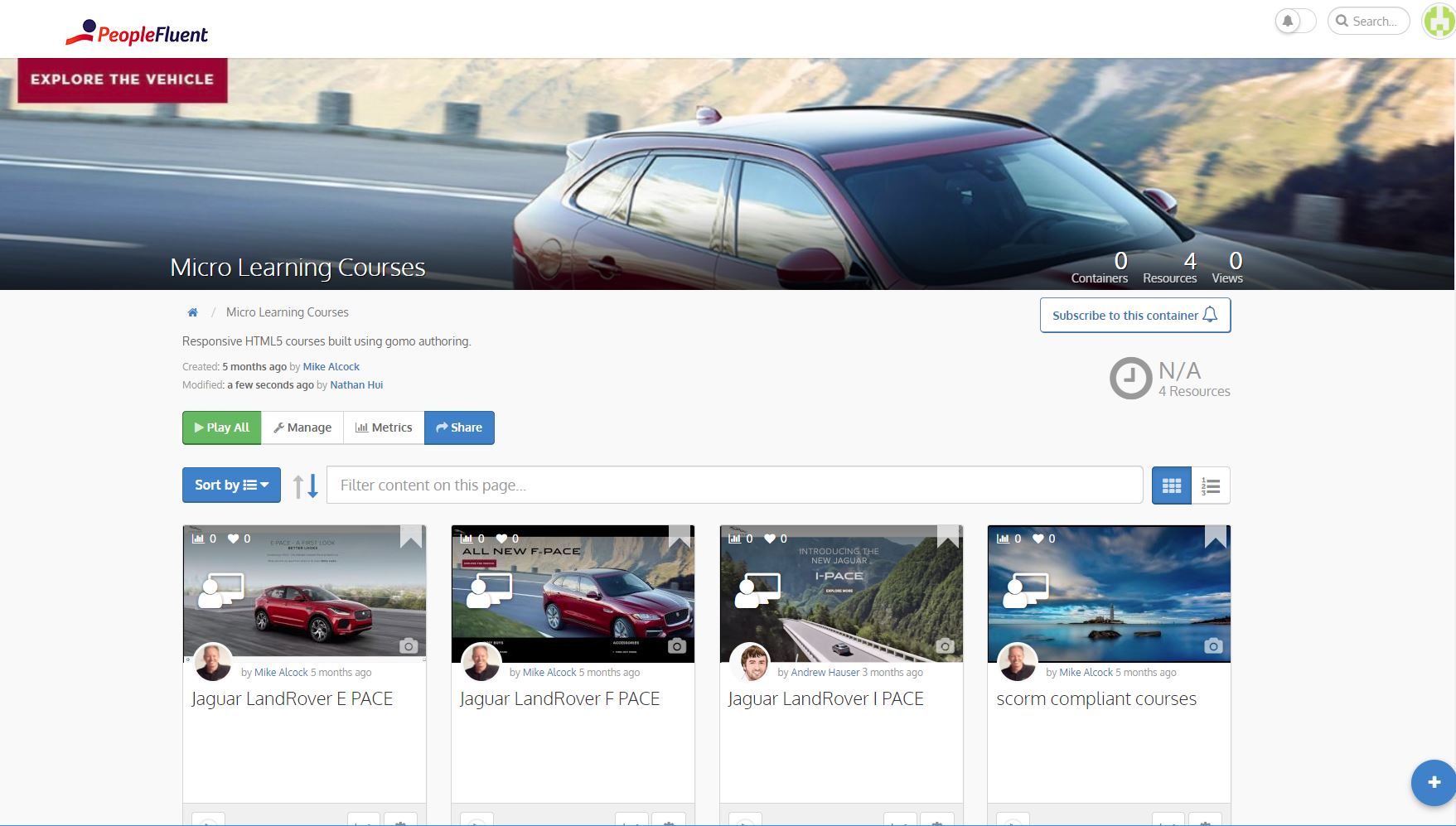Expand the Sort by dropdown
The width and height of the screenshot is (1456, 826).
click(231, 485)
